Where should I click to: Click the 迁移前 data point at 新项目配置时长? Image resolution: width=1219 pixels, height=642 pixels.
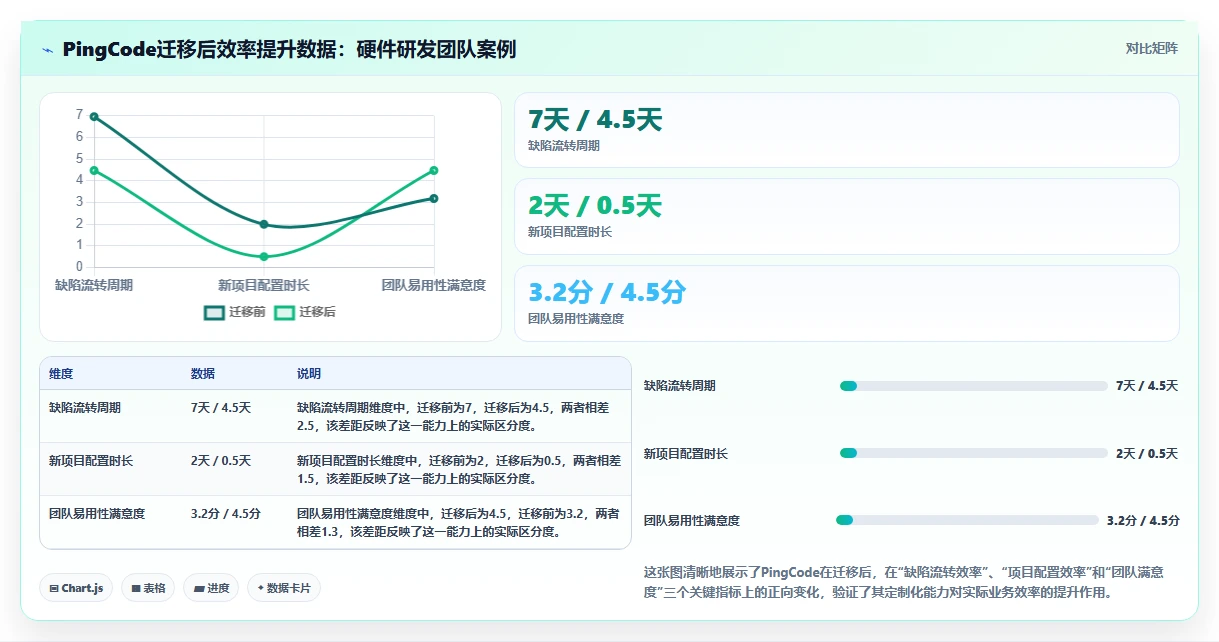point(264,224)
